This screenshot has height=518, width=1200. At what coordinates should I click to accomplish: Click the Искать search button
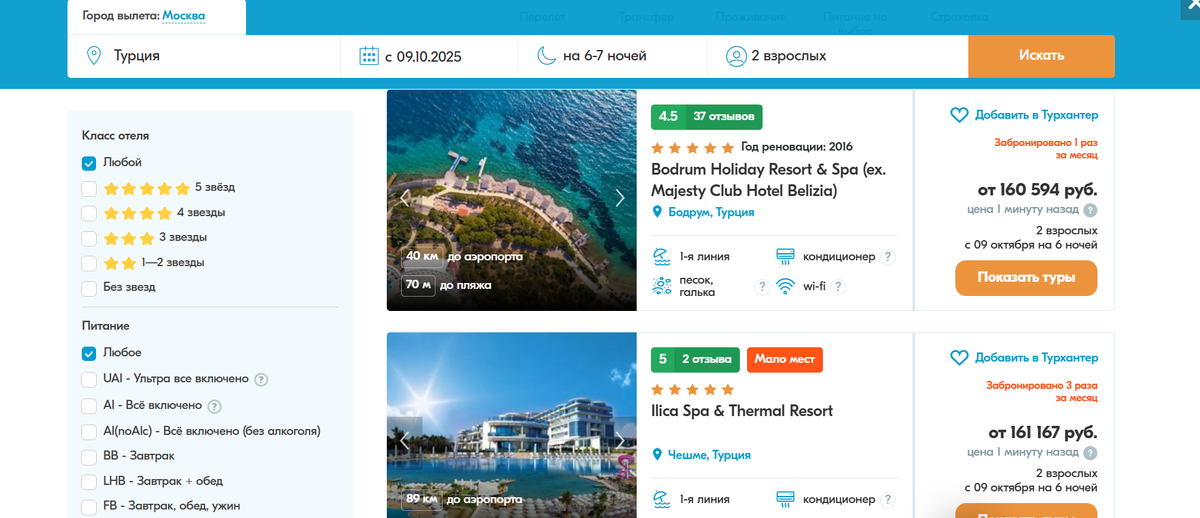[1041, 56]
